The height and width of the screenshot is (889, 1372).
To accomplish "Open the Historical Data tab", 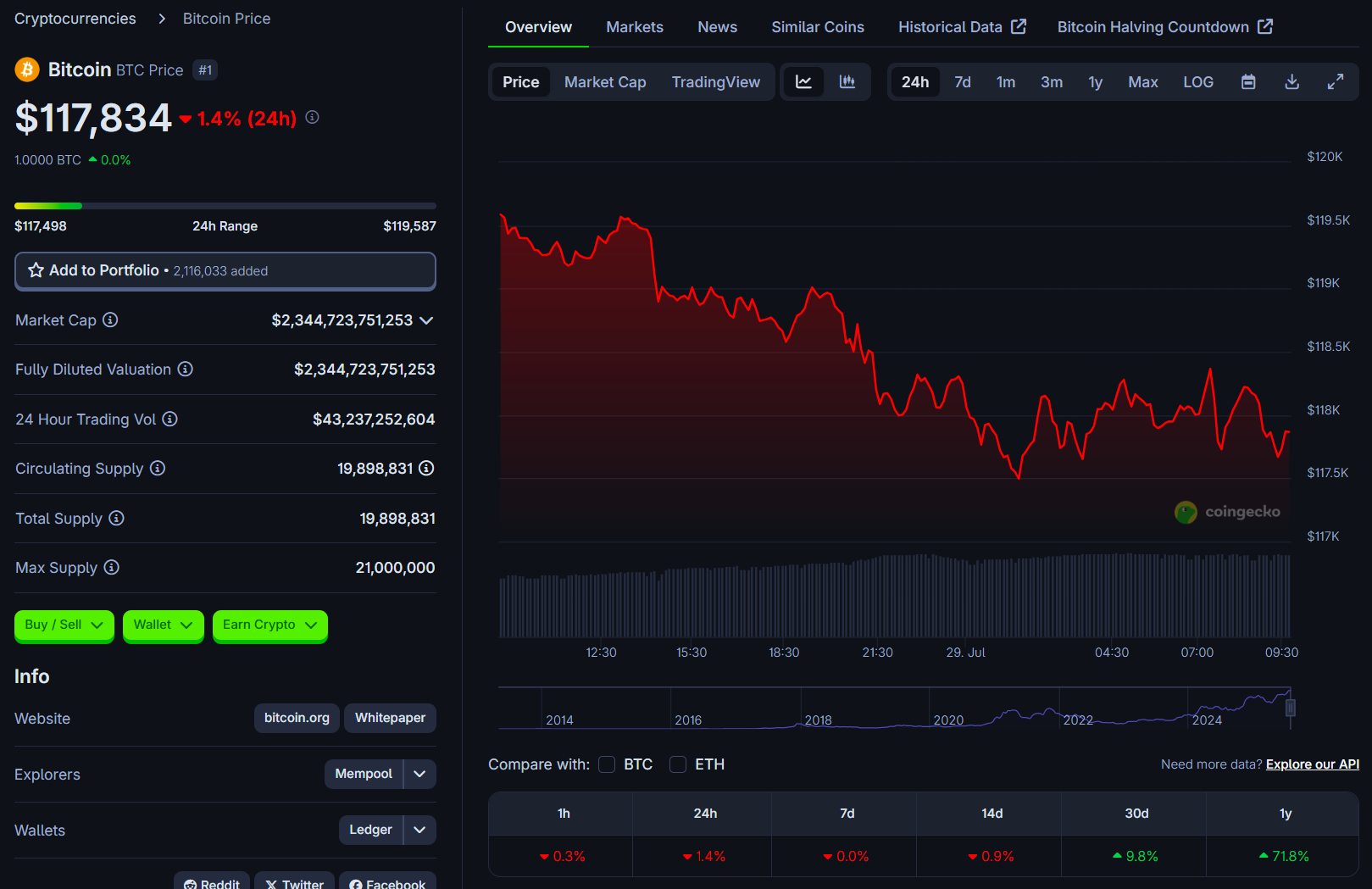I will point(962,27).
